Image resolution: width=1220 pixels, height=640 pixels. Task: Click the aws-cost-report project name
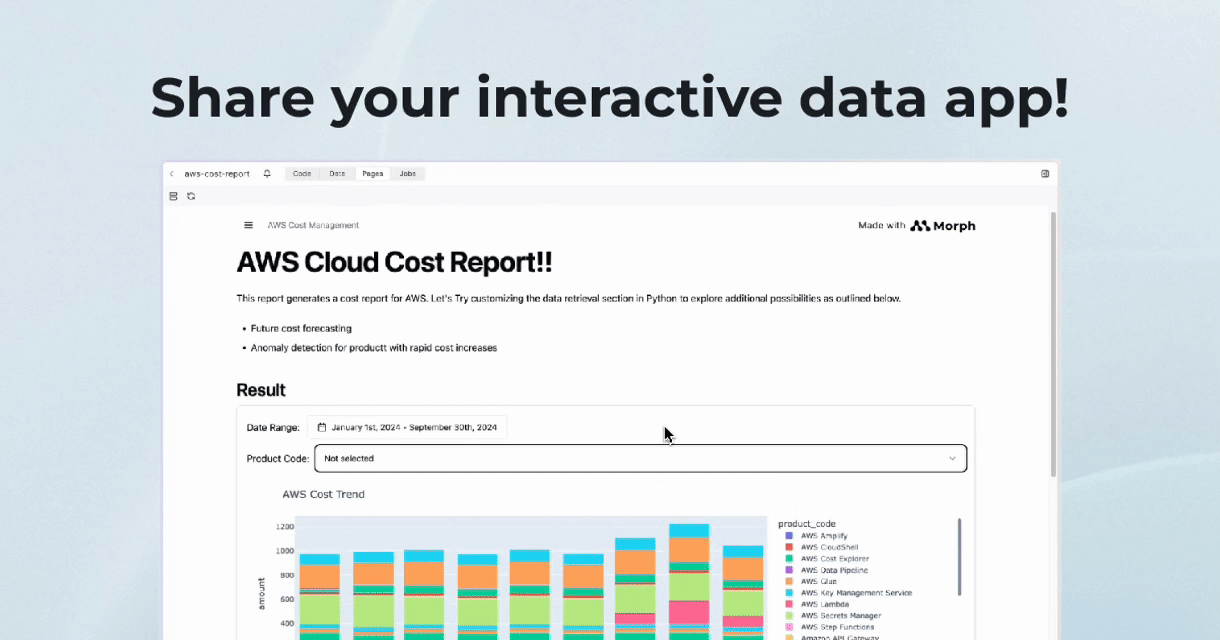coord(217,174)
